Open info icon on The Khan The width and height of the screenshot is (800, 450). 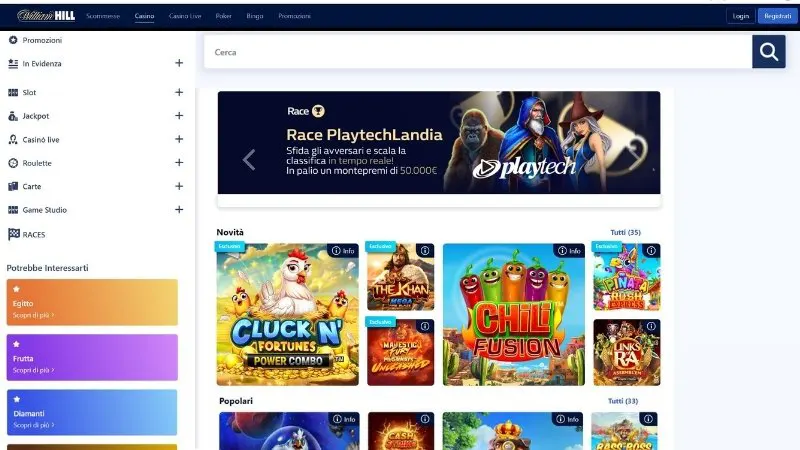tap(424, 250)
